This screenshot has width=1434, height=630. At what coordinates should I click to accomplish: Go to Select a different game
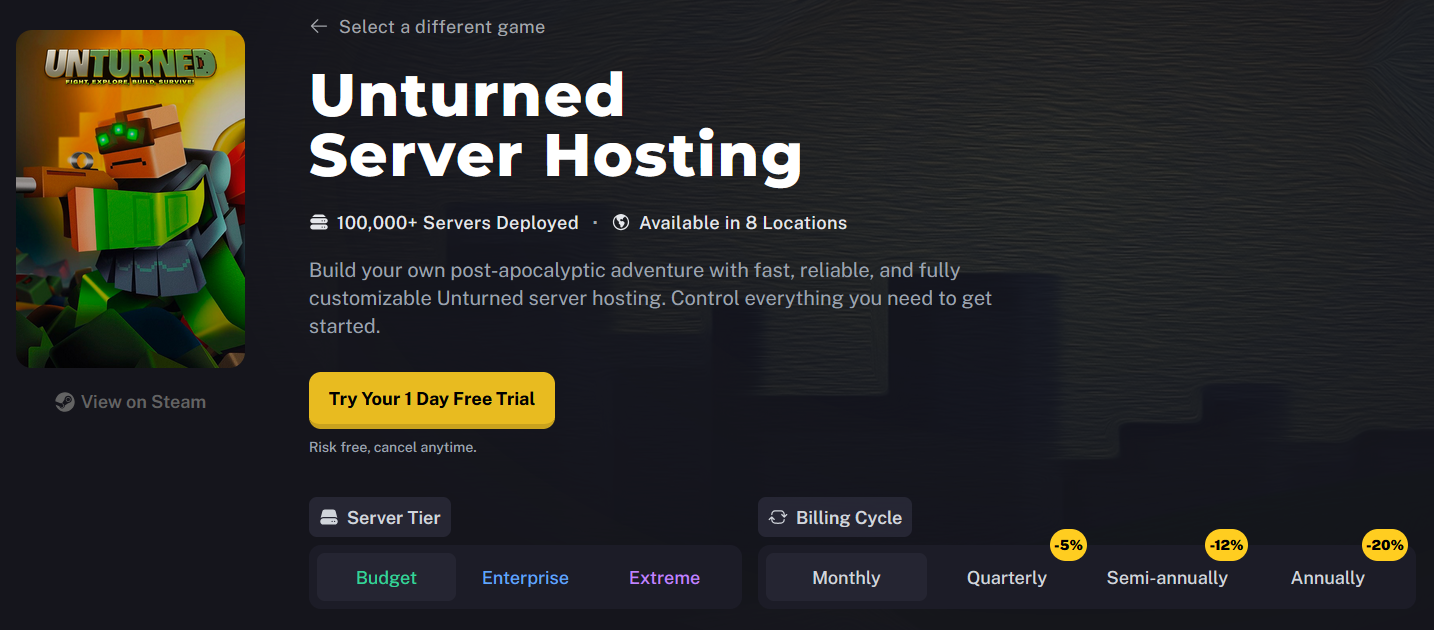tap(442, 27)
